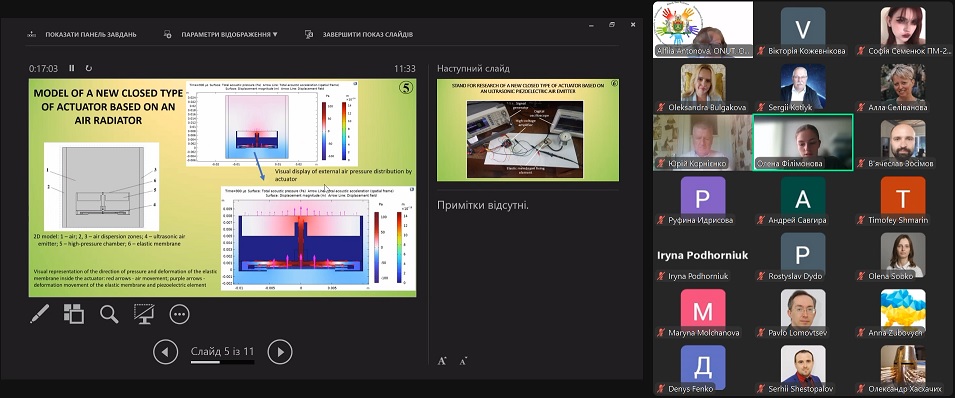Activate the magnifier zoom tool
Viewport: 955px width, 398px height.
[109, 314]
